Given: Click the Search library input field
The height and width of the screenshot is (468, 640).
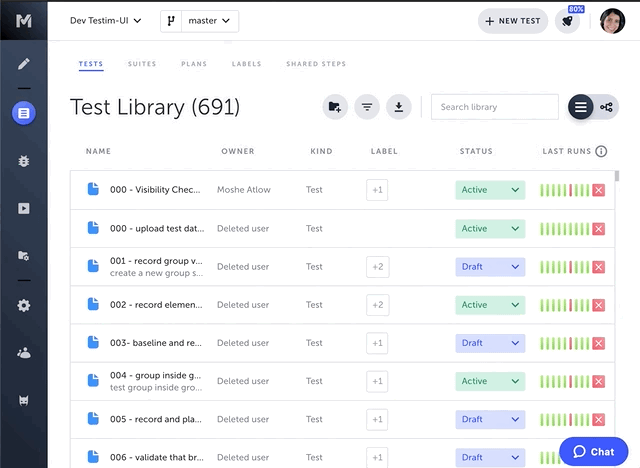Looking at the screenshot, I should click(x=495, y=107).
